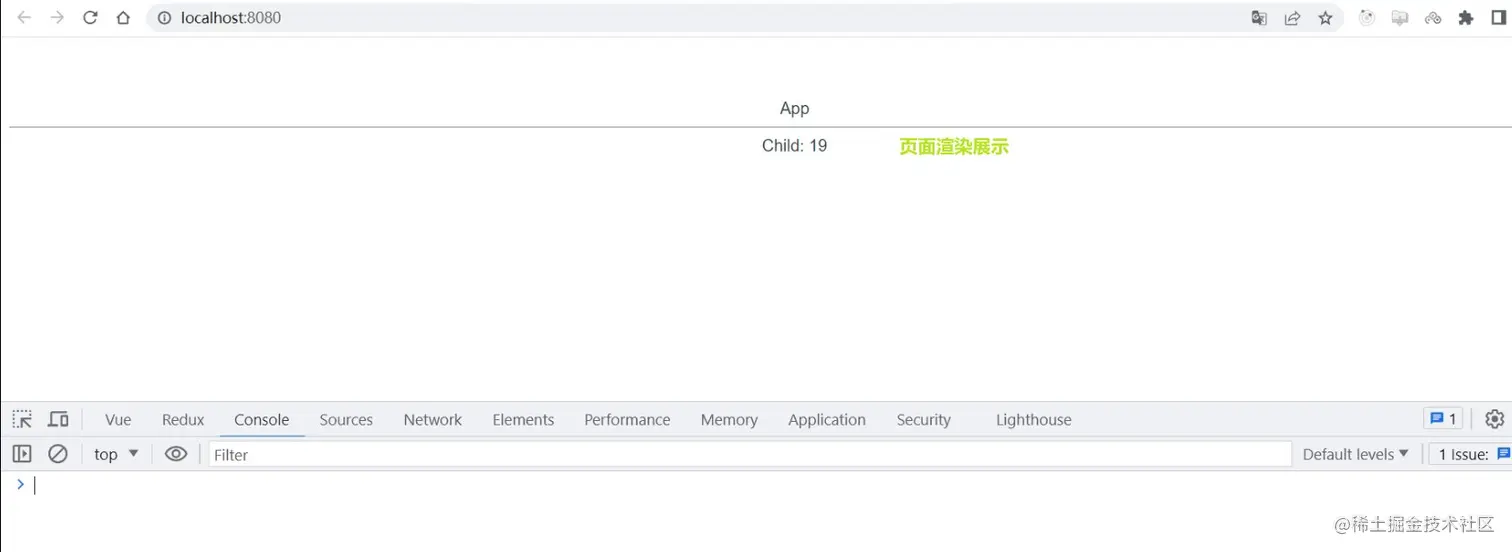Click the share page icon
Image resolution: width=1512 pixels, height=552 pixels.
1292,18
